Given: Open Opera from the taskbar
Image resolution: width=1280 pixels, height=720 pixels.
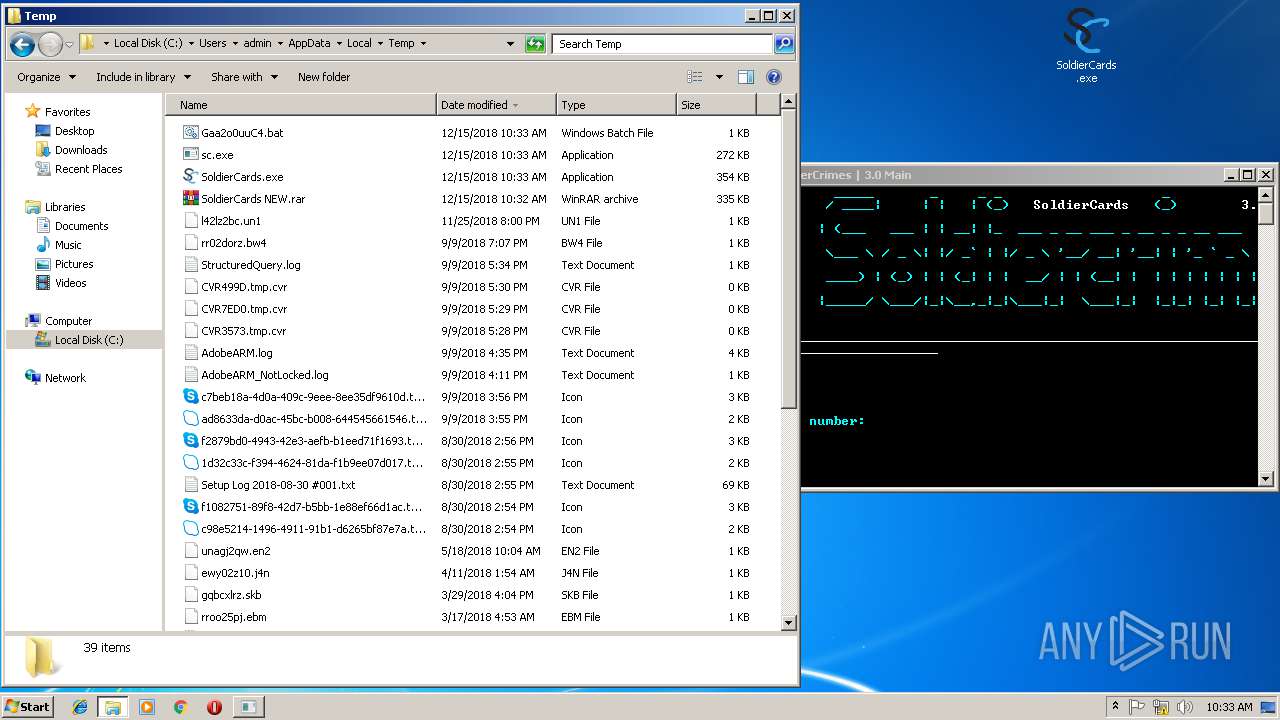Looking at the screenshot, I should click(214, 707).
